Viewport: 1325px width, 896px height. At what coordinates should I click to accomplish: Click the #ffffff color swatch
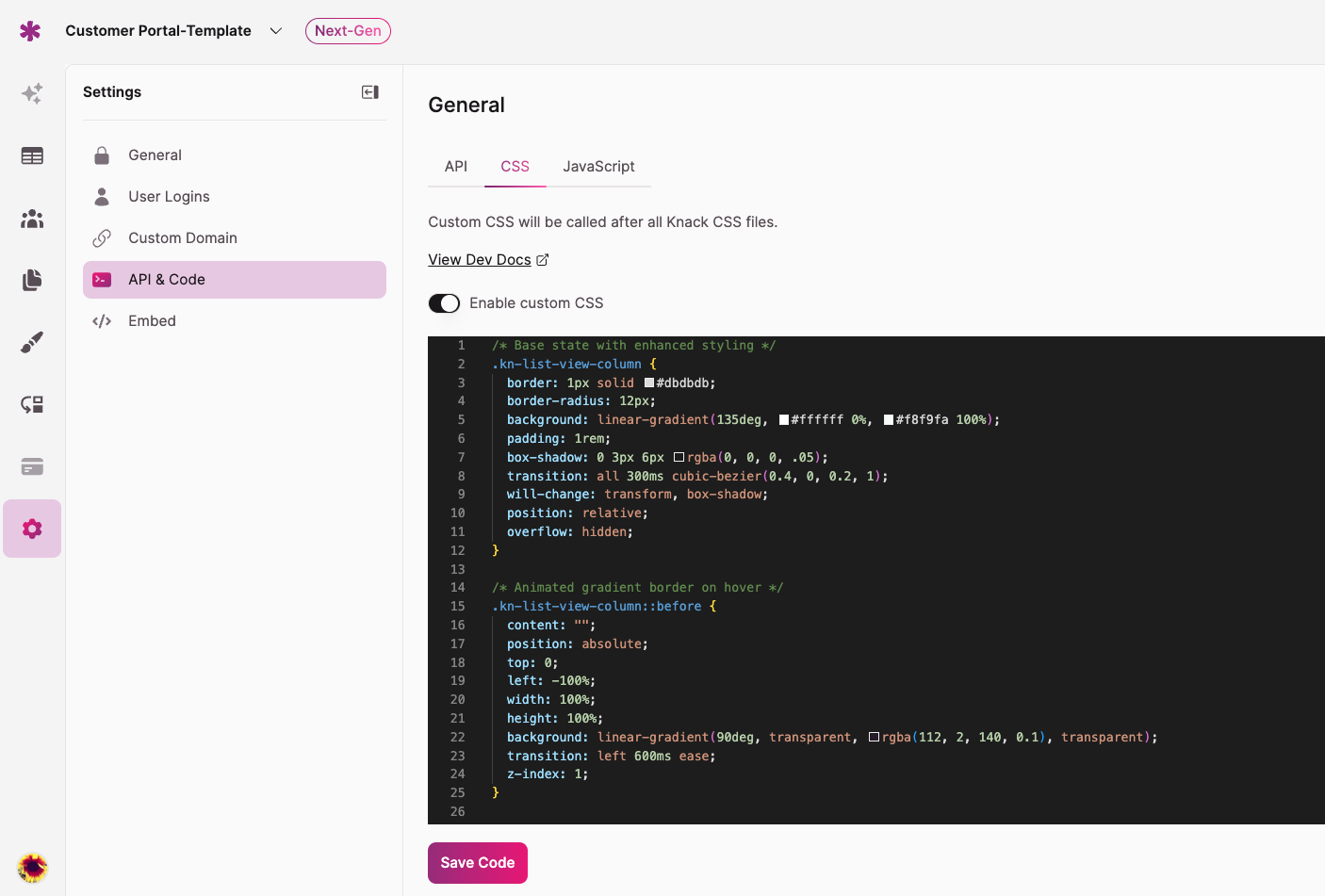[784, 420]
